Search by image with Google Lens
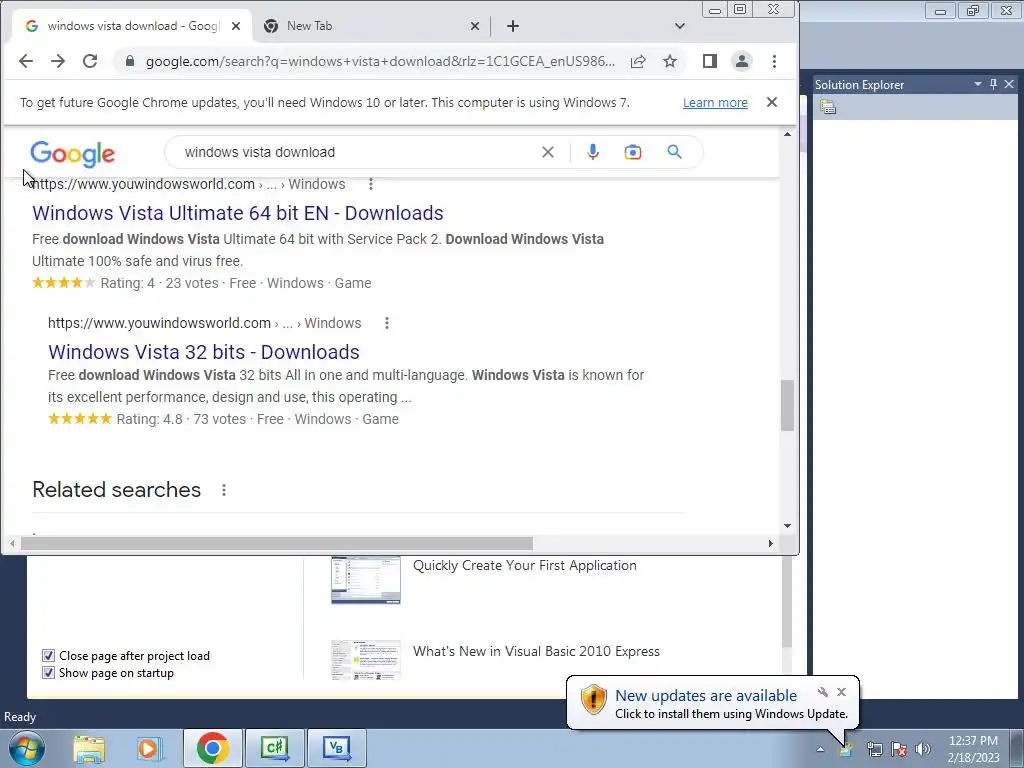 [633, 152]
